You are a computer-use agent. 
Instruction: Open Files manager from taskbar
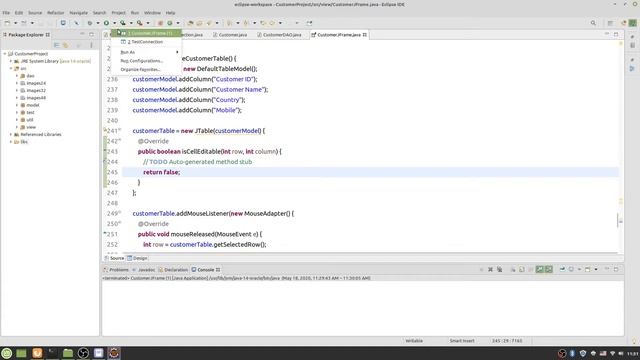pyautogui.click(x=68, y=353)
